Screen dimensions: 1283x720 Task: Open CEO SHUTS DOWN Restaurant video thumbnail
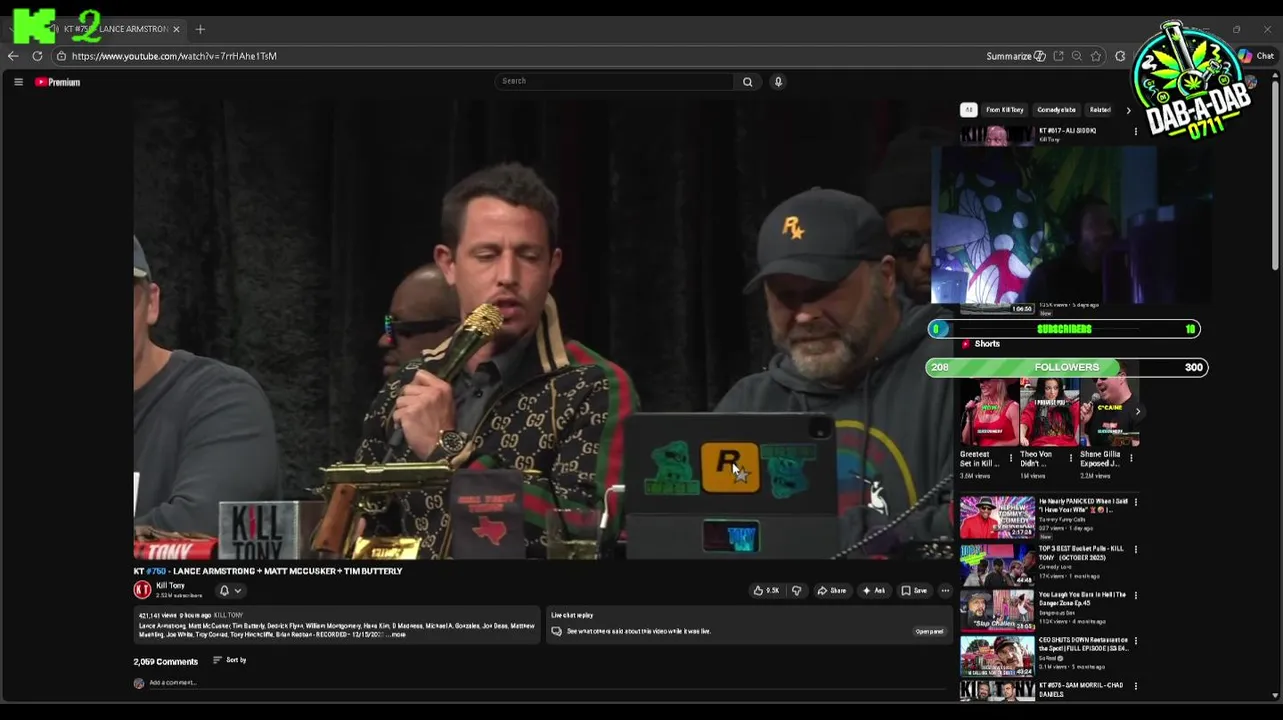pos(997,656)
